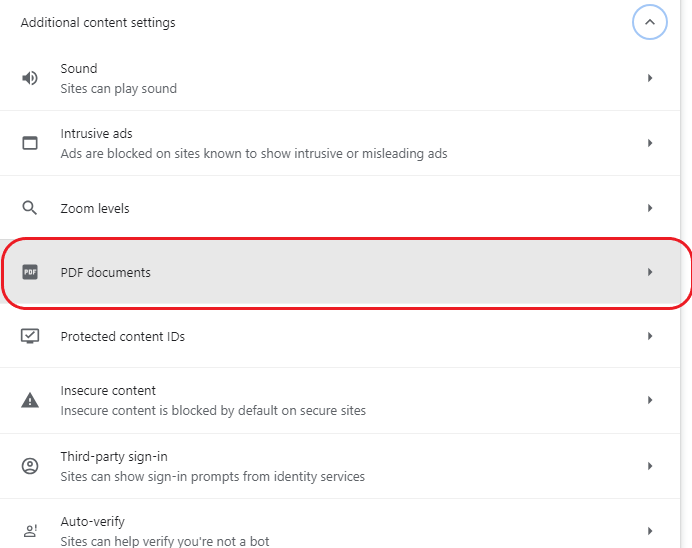The width and height of the screenshot is (692, 548).
Task: Open the Protected content IDs label
Action: click(x=122, y=336)
